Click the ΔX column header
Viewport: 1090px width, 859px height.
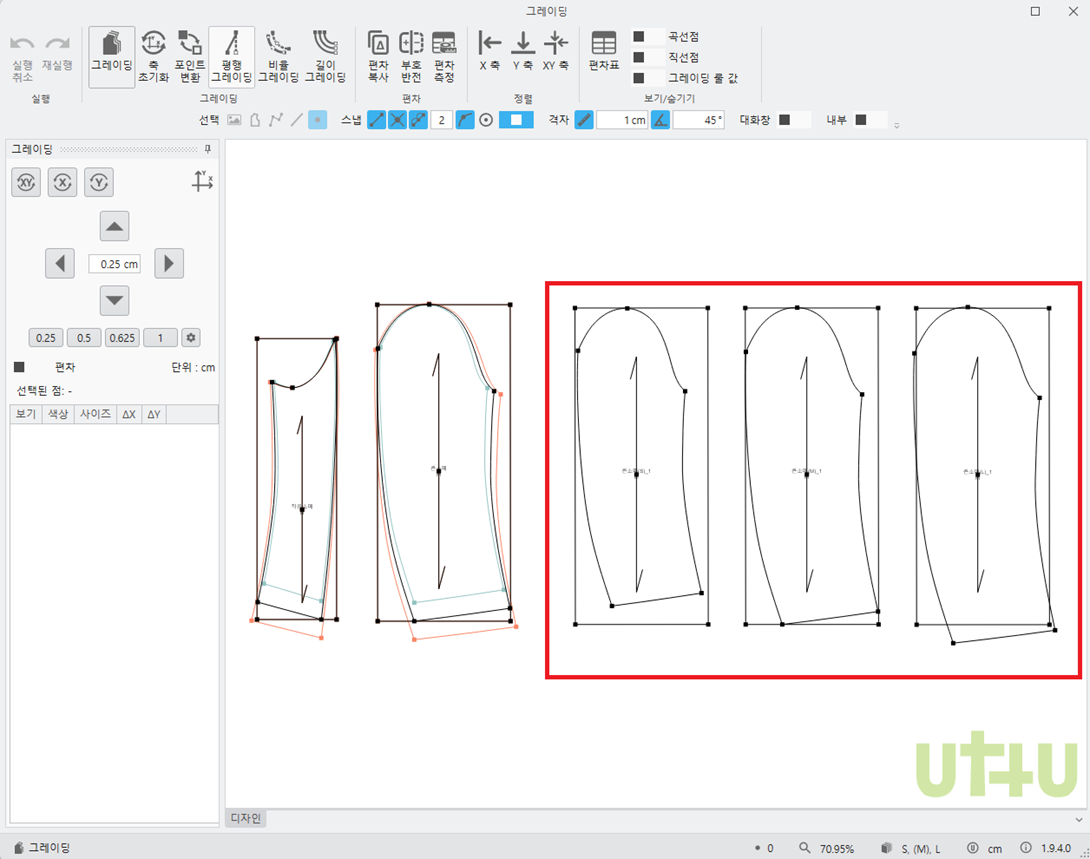pos(129,414)
